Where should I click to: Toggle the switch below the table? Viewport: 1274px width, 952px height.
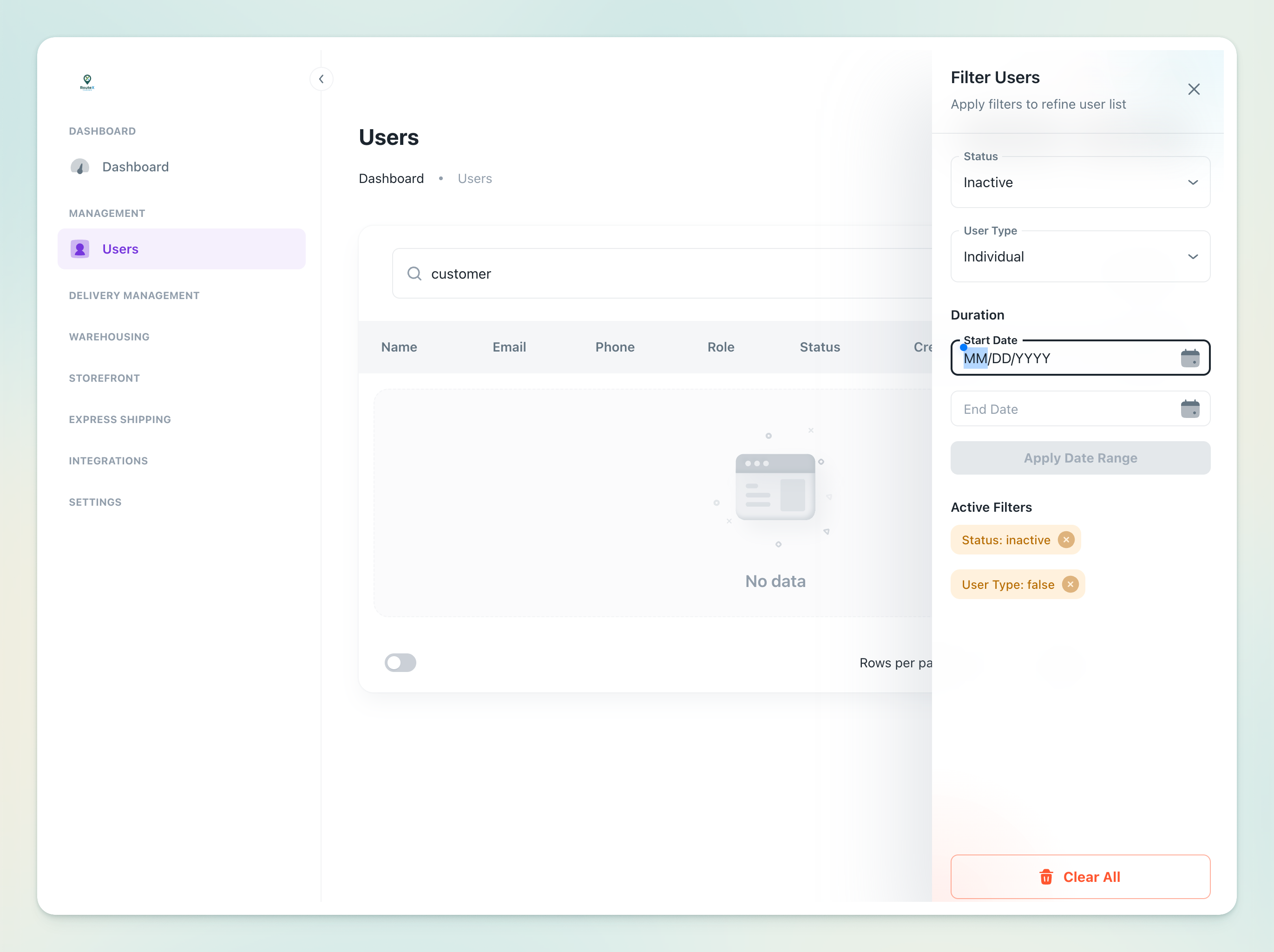coord(401,663)
